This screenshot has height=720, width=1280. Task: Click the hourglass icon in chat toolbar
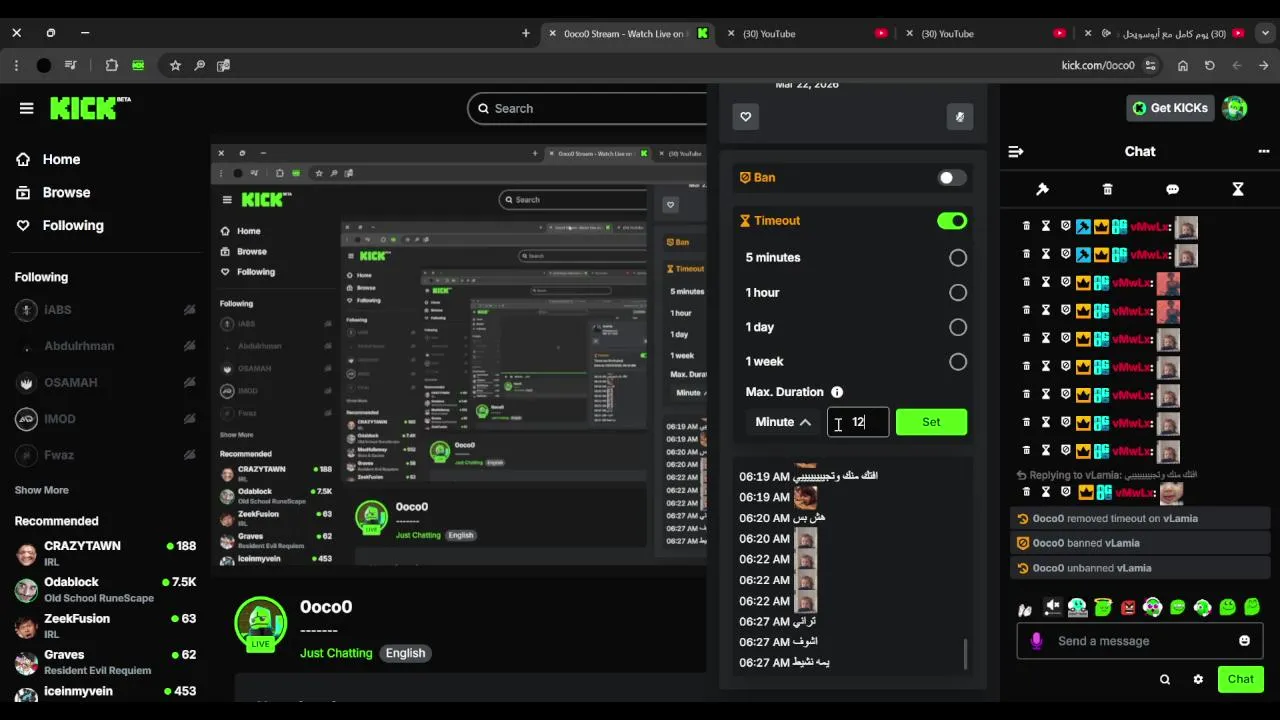(1237, 189)
